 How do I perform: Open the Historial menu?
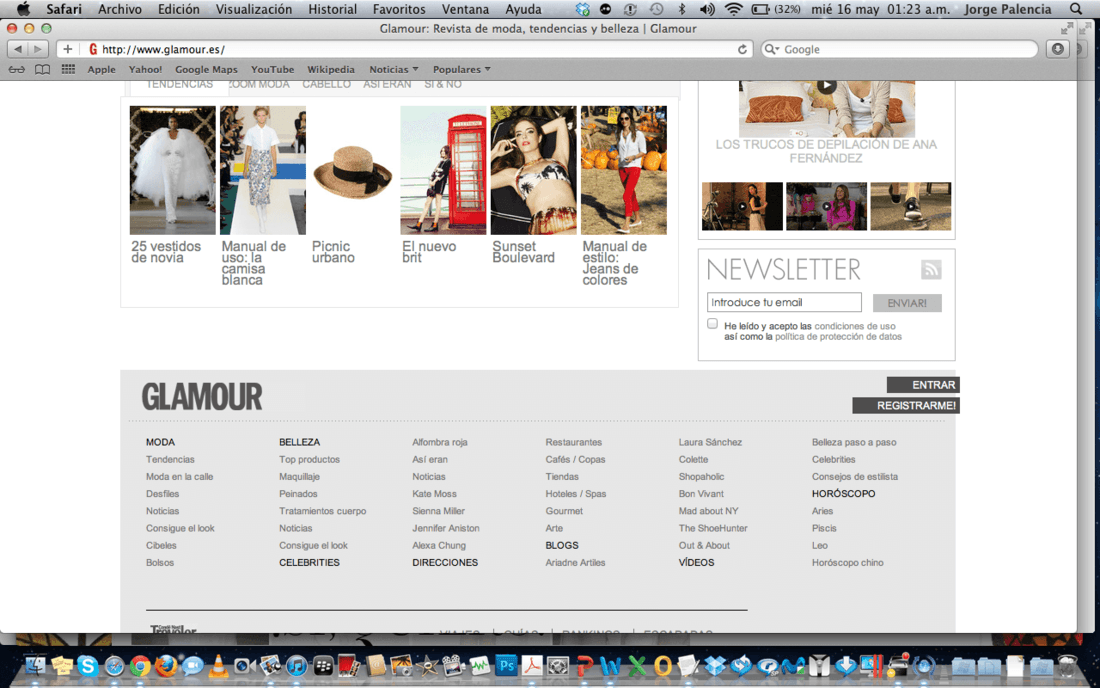332,9
